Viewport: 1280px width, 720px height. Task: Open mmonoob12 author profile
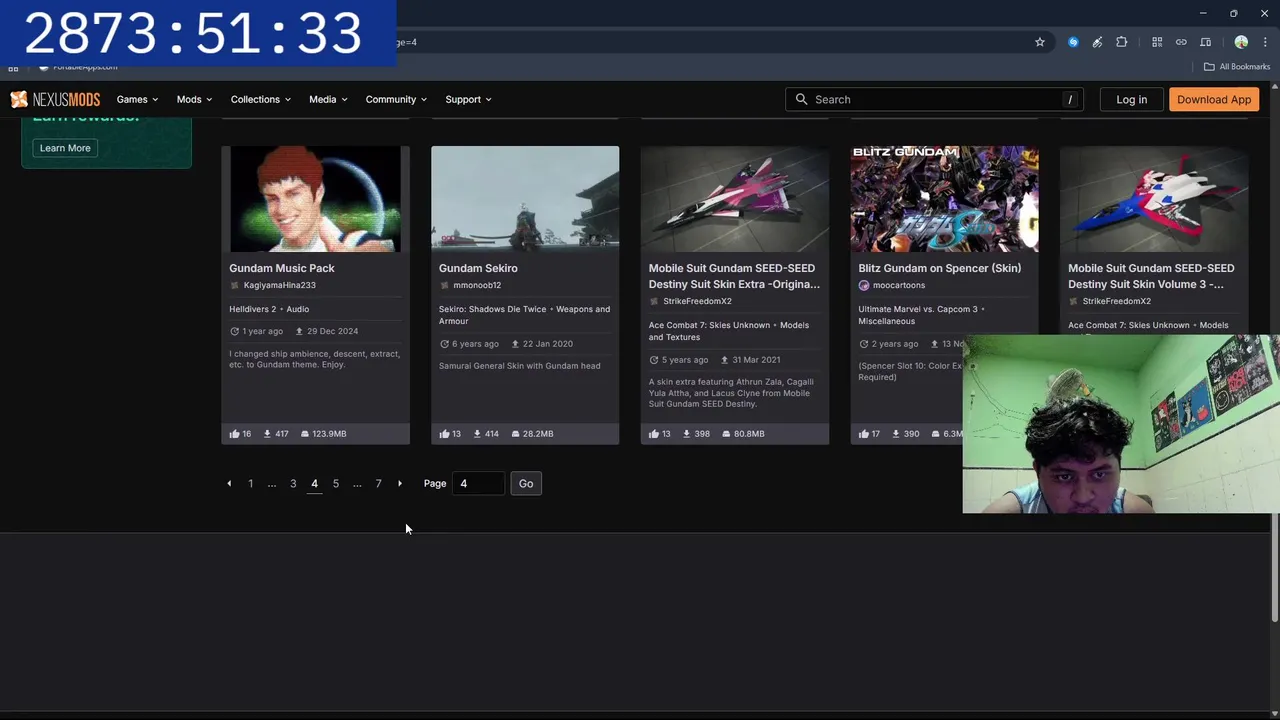477,285
